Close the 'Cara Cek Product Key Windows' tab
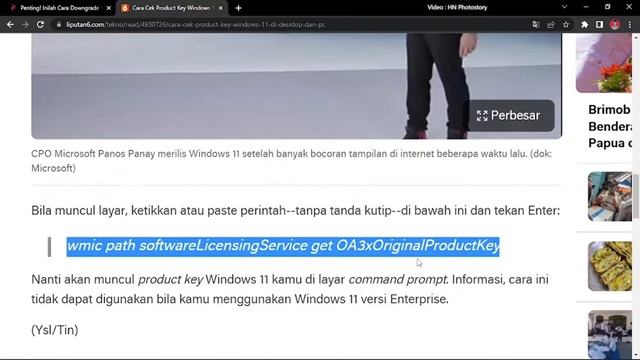 pos(220,8)
